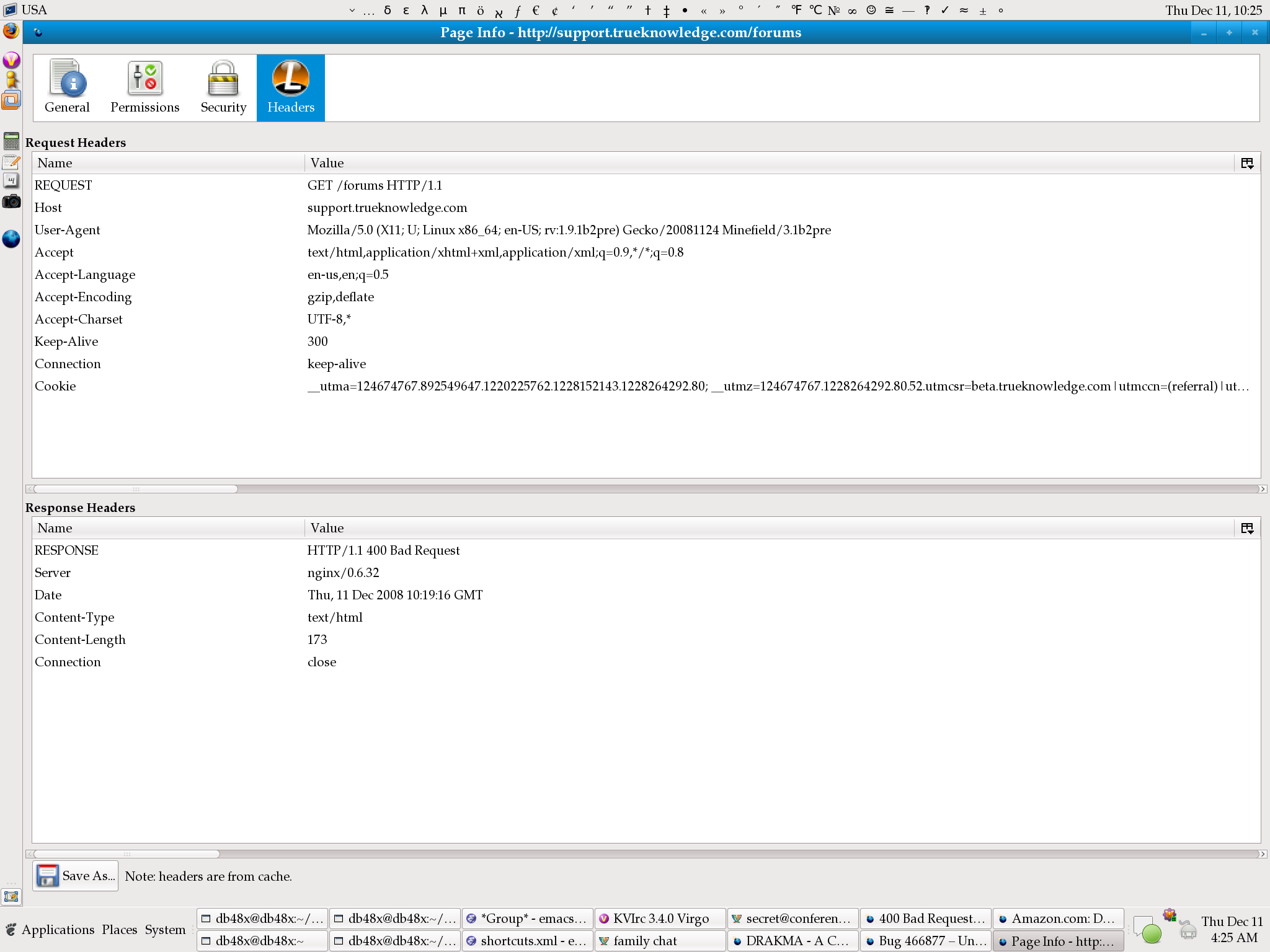
Task: Open the calculator launcher icon
Action: (x=11, y=141)
